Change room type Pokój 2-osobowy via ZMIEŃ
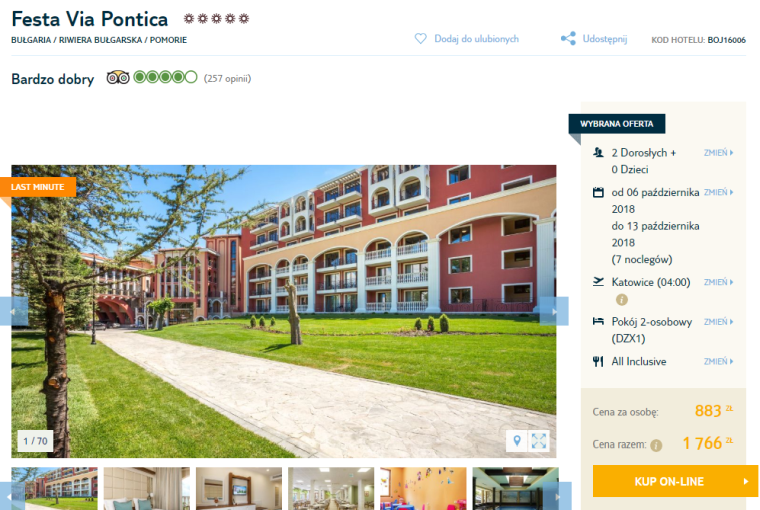The height and width of the screenshot is (510, 760). (x=718, y=322)
